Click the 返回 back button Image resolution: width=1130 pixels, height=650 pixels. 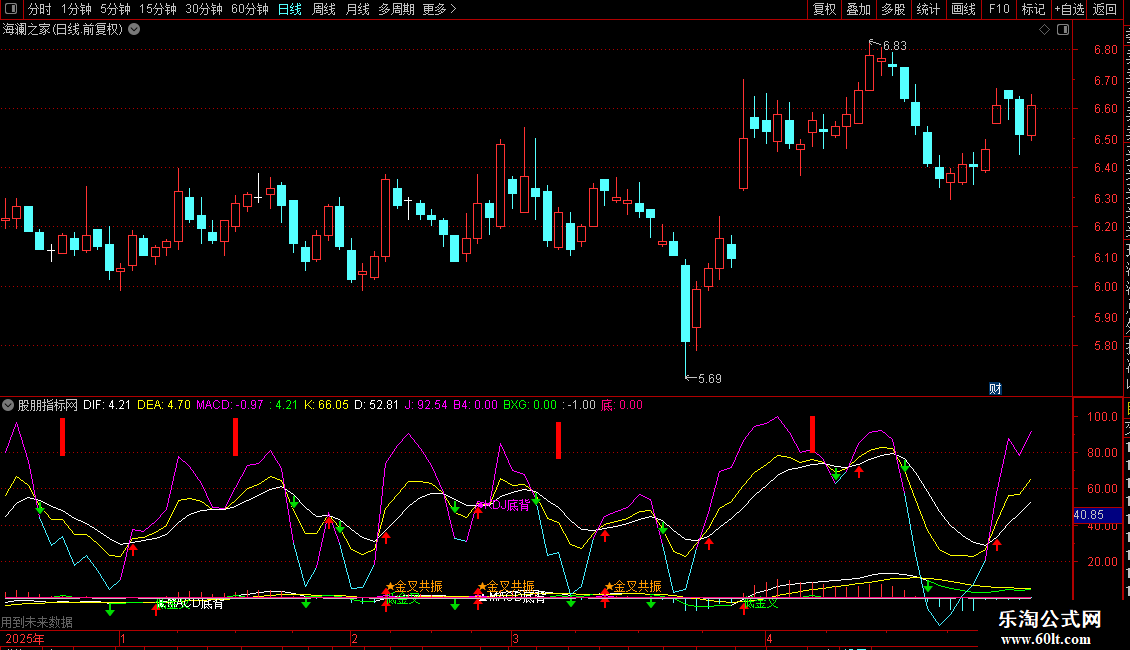(x=1105, y=9)
